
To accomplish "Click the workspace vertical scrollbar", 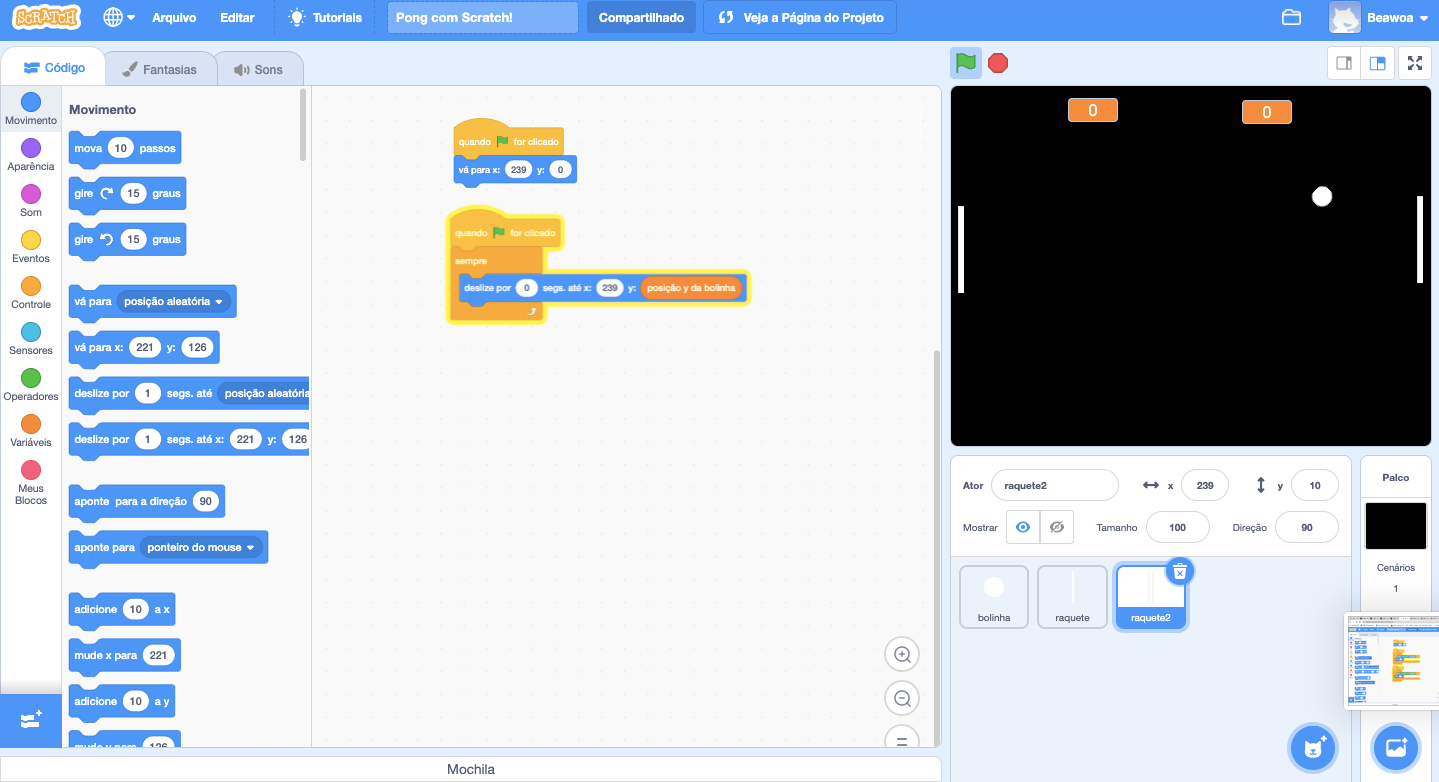I will (x=936, y=546).
